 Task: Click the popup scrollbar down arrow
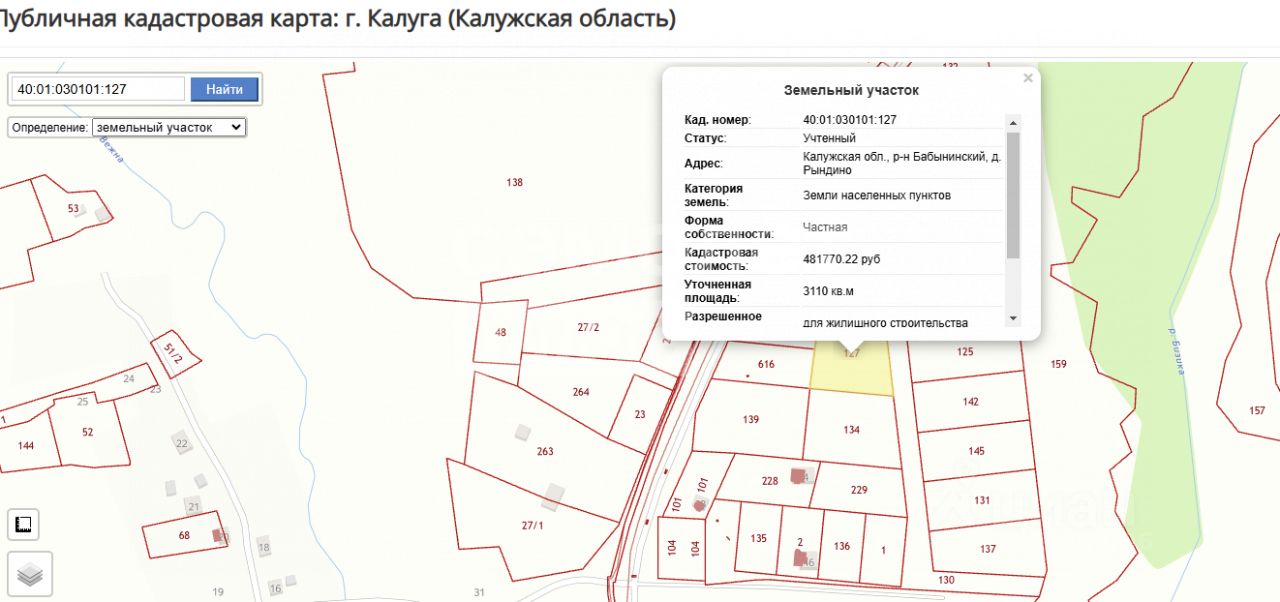1013,318
